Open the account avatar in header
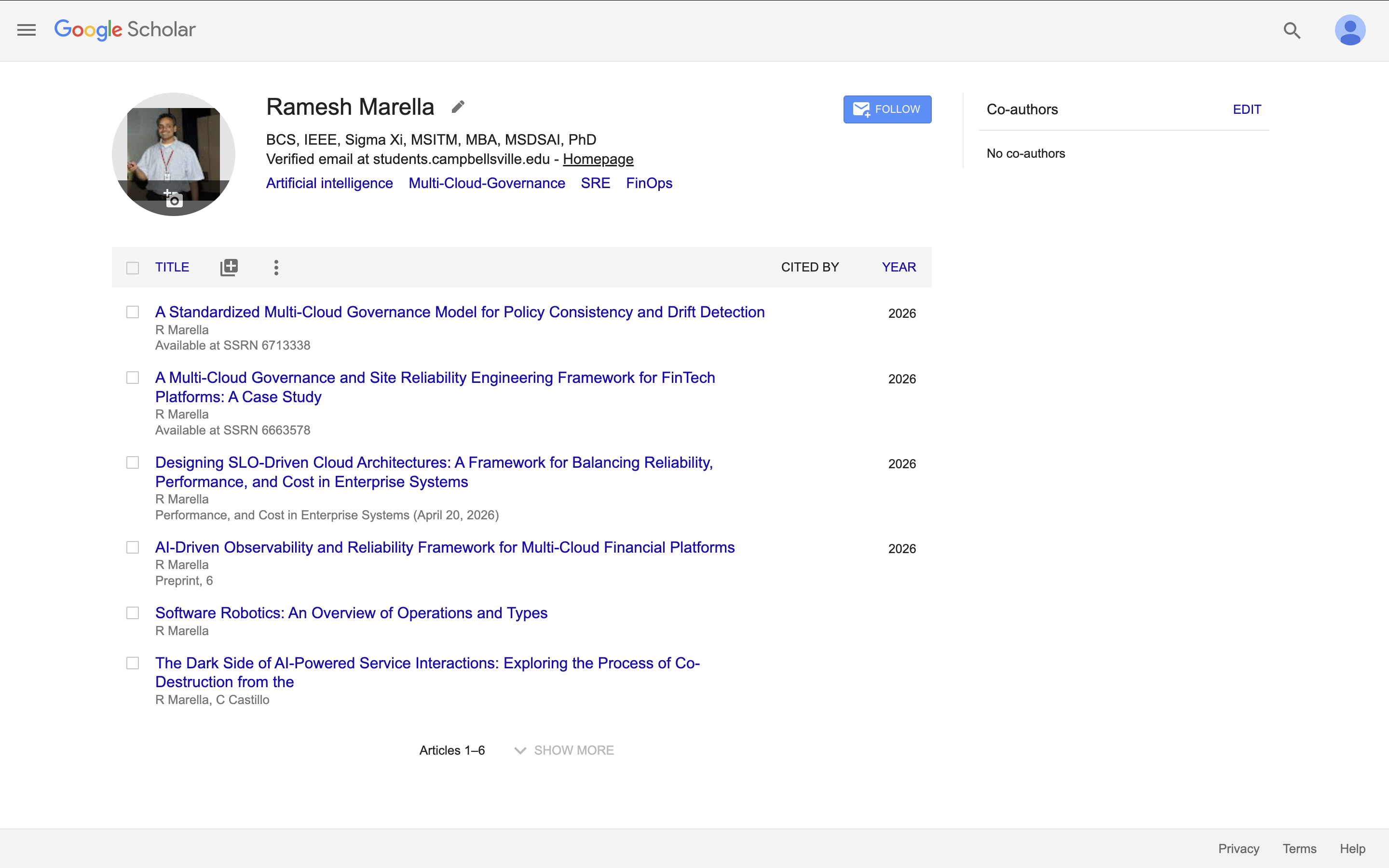Screen dimensions: 1389x868 point(1350,30)
